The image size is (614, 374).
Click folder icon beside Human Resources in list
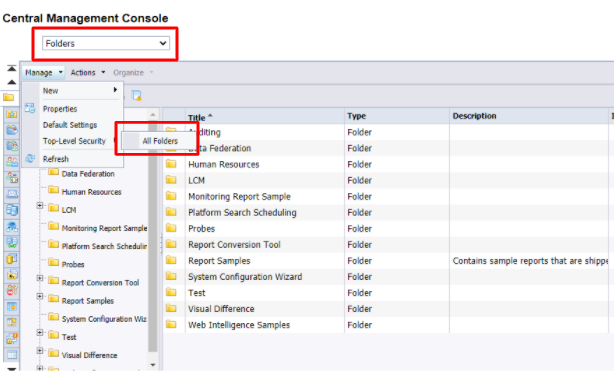pos(171,164)
